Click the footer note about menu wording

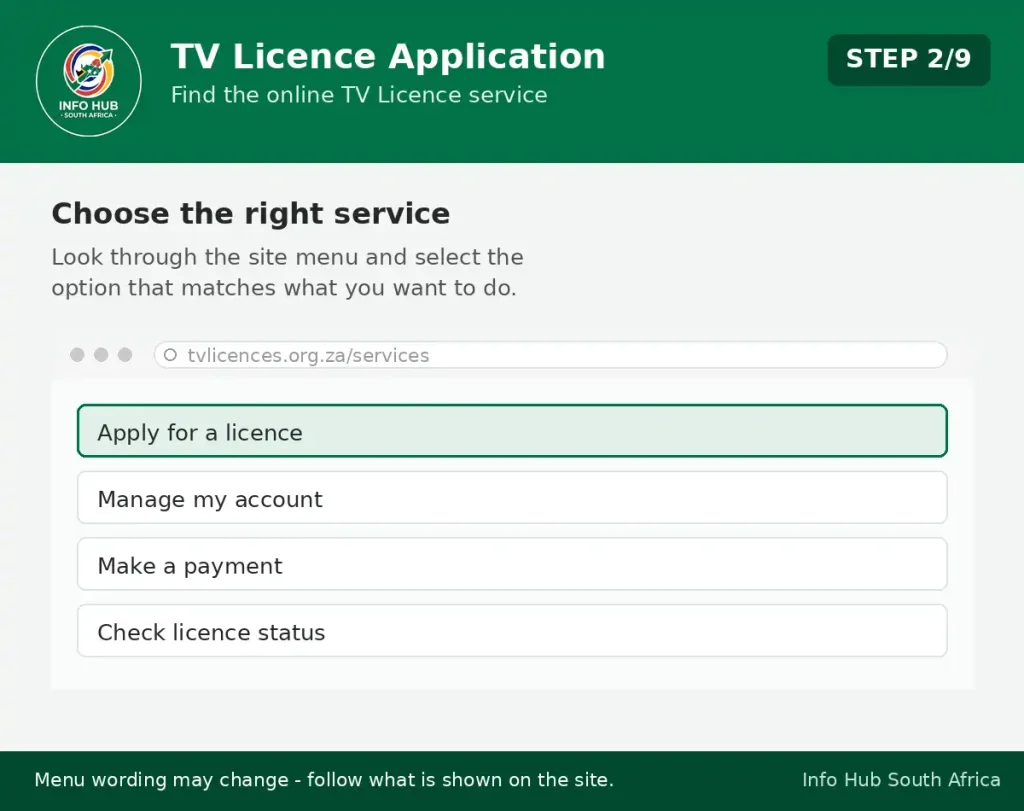(324, 780)
